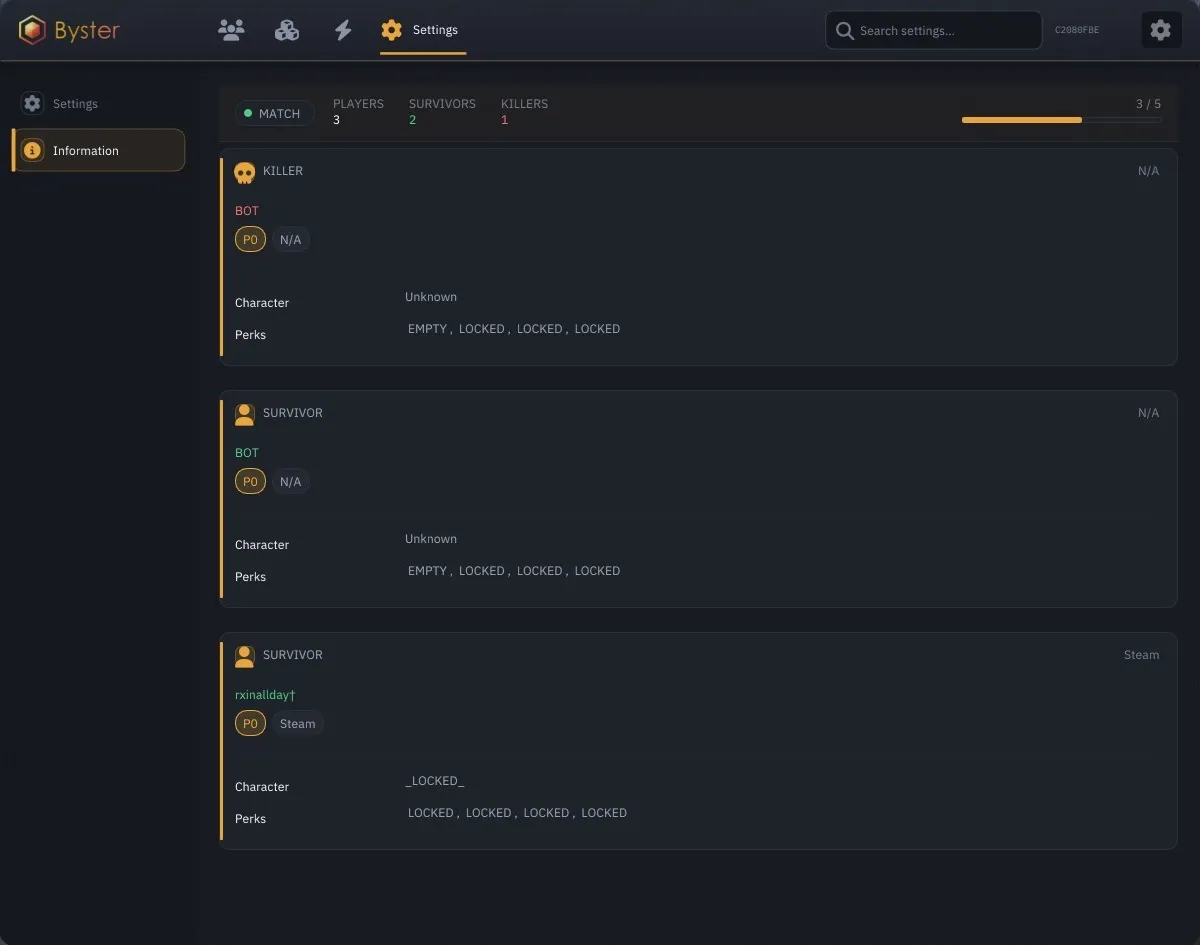Click the N/A badge on BOT survivor
This screenshot has width=1200, height=945.
pyautogui.click(x=290, y=481)
